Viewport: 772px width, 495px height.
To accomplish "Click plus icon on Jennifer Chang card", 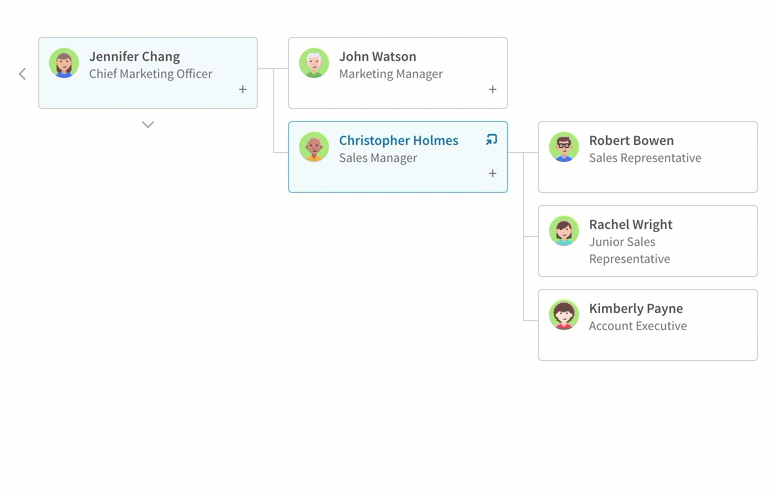I will (243, 90).
